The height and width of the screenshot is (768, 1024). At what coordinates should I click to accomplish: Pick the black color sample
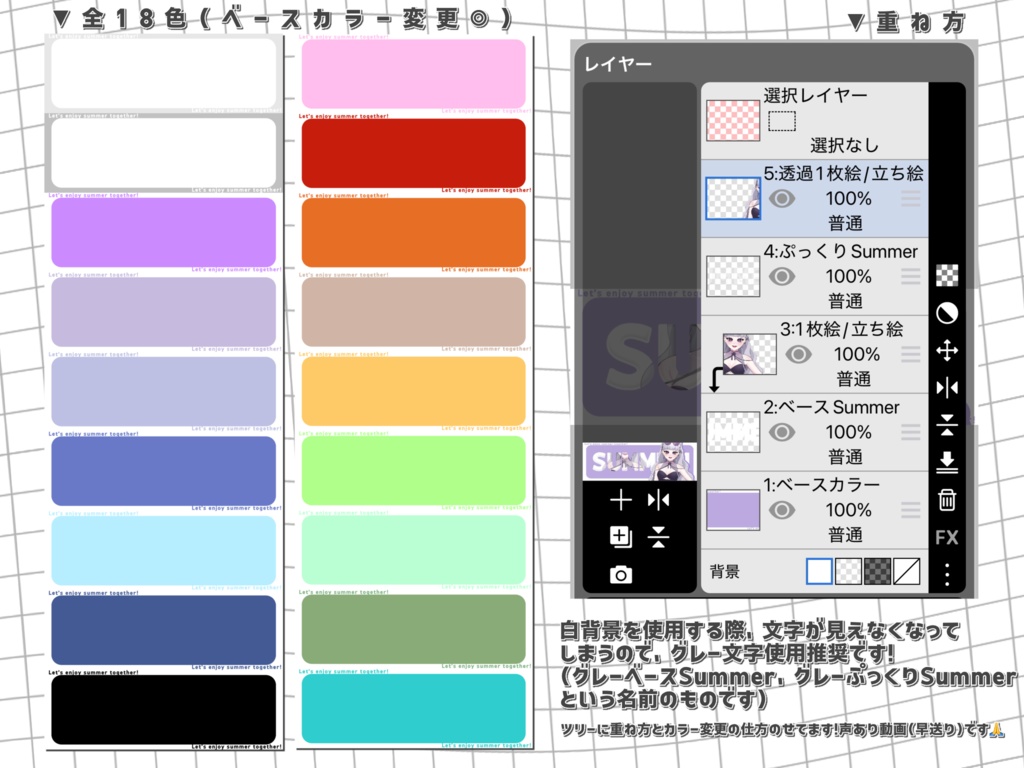(x=163, y=709)
